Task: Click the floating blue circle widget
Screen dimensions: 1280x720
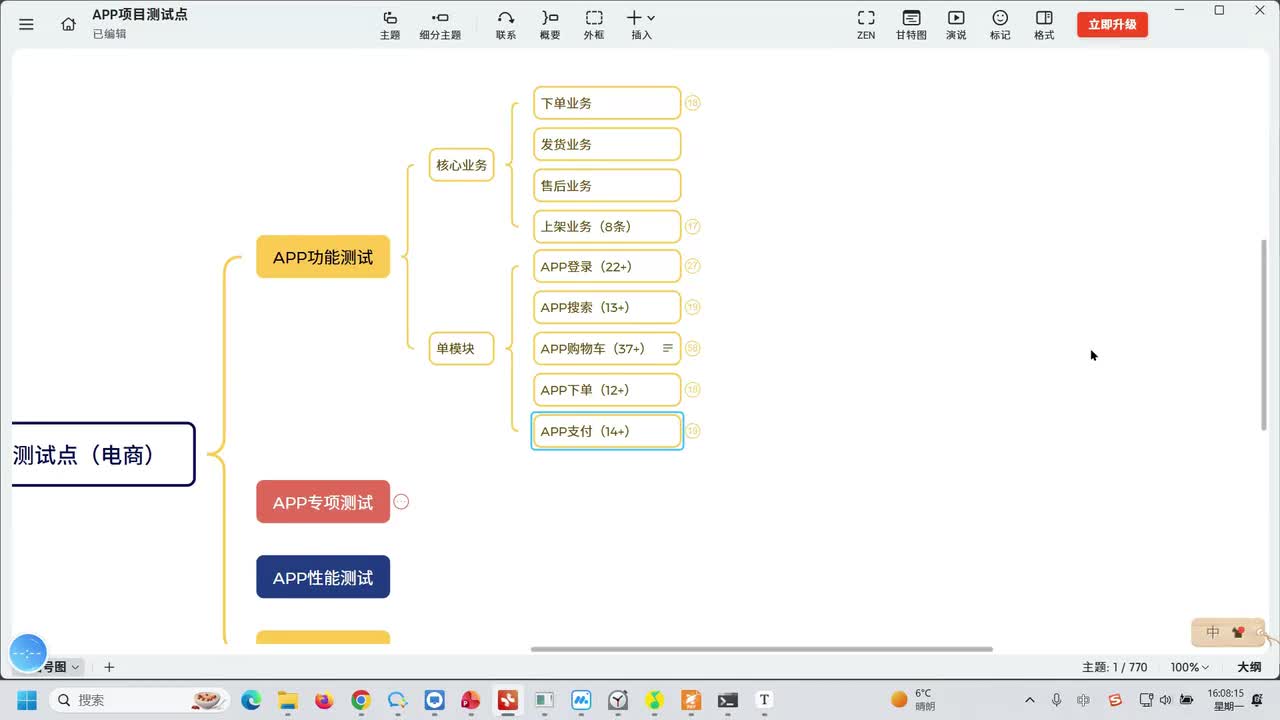Action: tap(28, 652)
